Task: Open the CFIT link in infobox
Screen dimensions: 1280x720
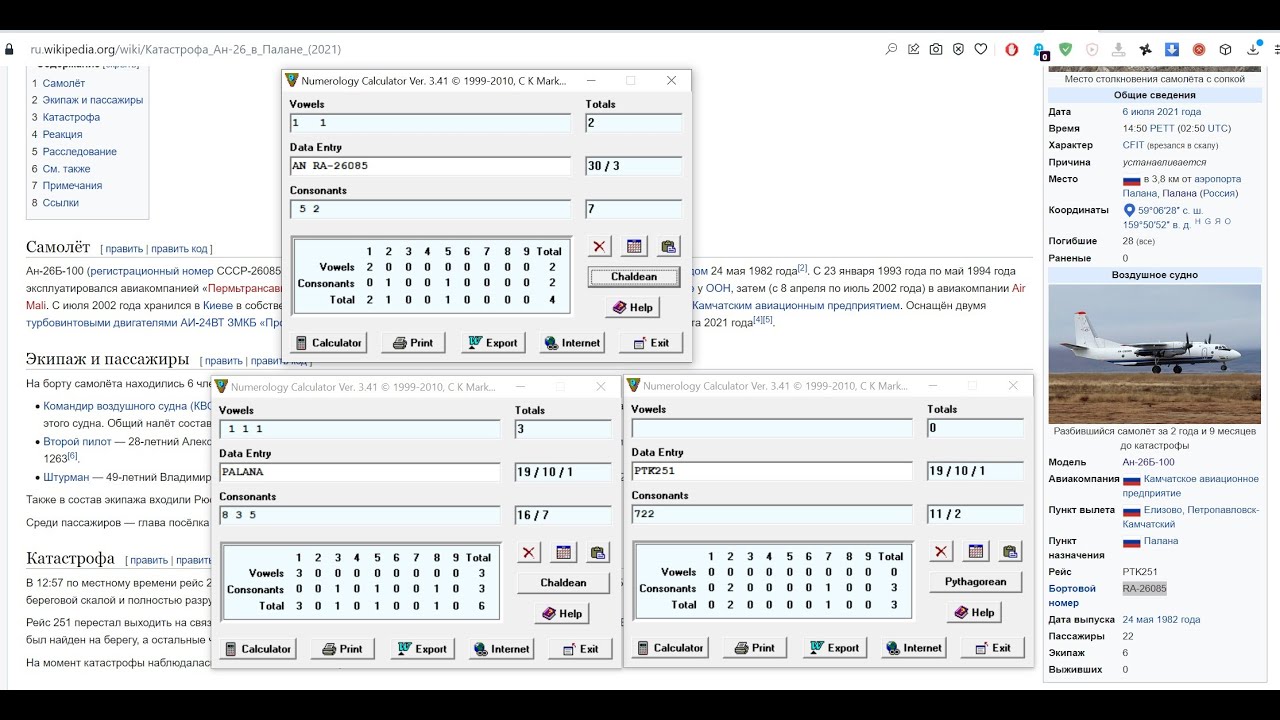Action: 1133,145
